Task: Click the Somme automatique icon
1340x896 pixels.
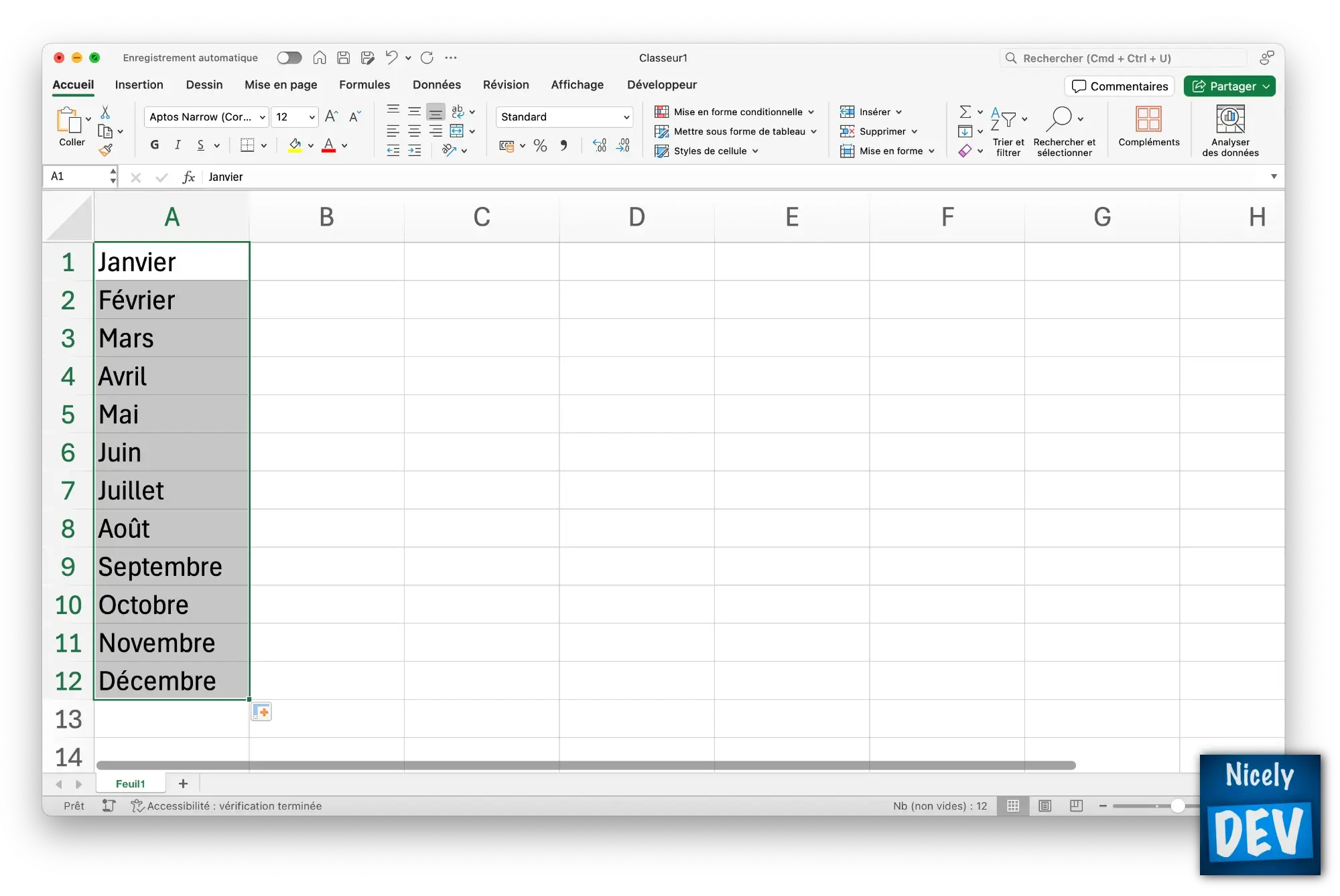Action: (962, 112)
